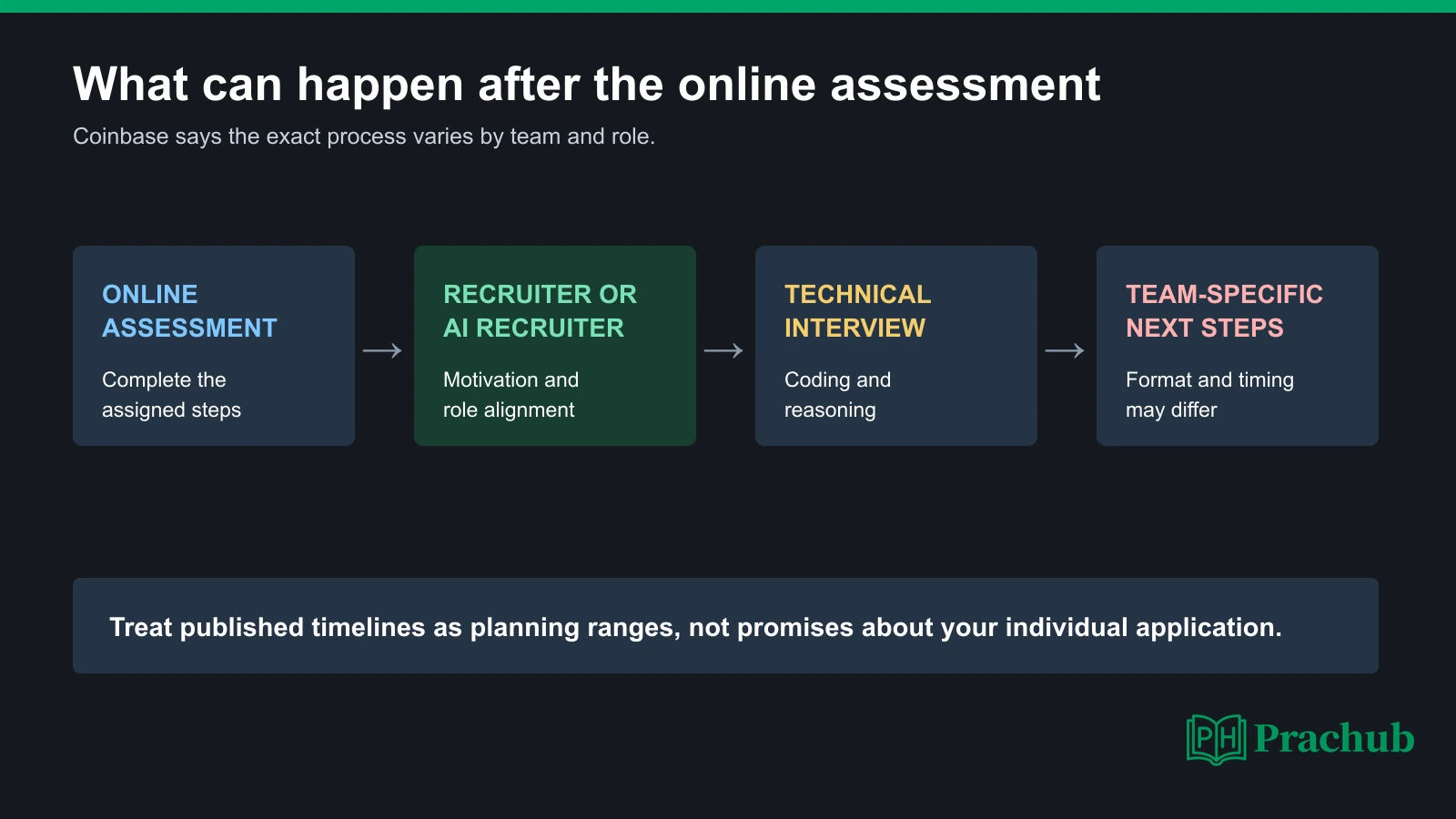Image resolution: width=1456 pixels, height=819 pixels.
Task: Click the published timelines note banner
Action: pos(725,625)
